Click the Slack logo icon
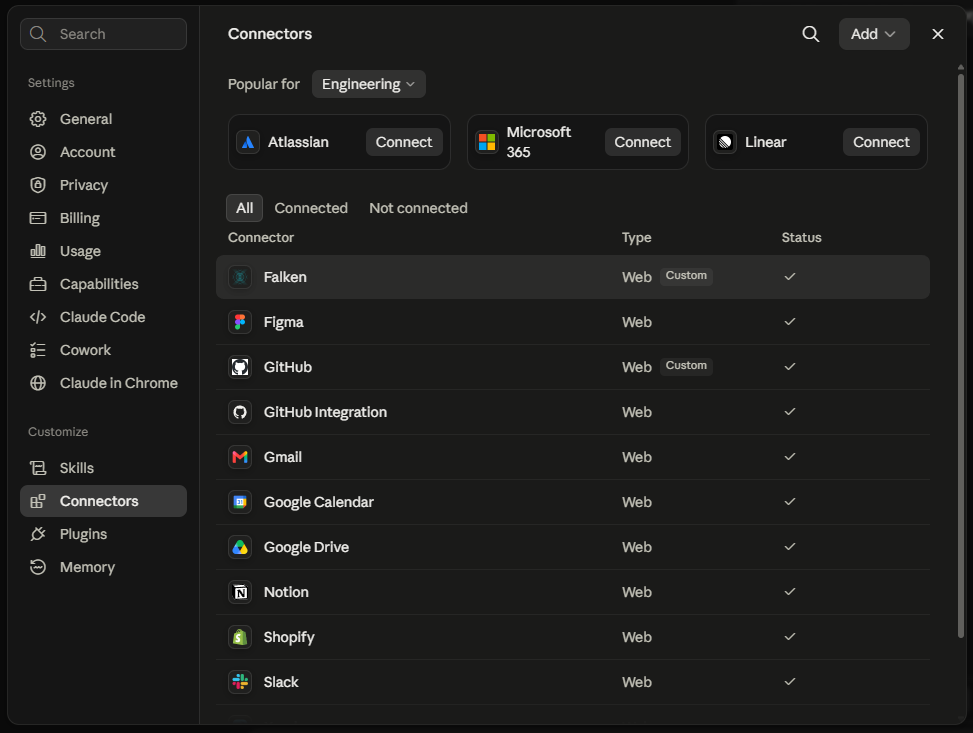This screenshot has width=973, height=733. [240, 682]
